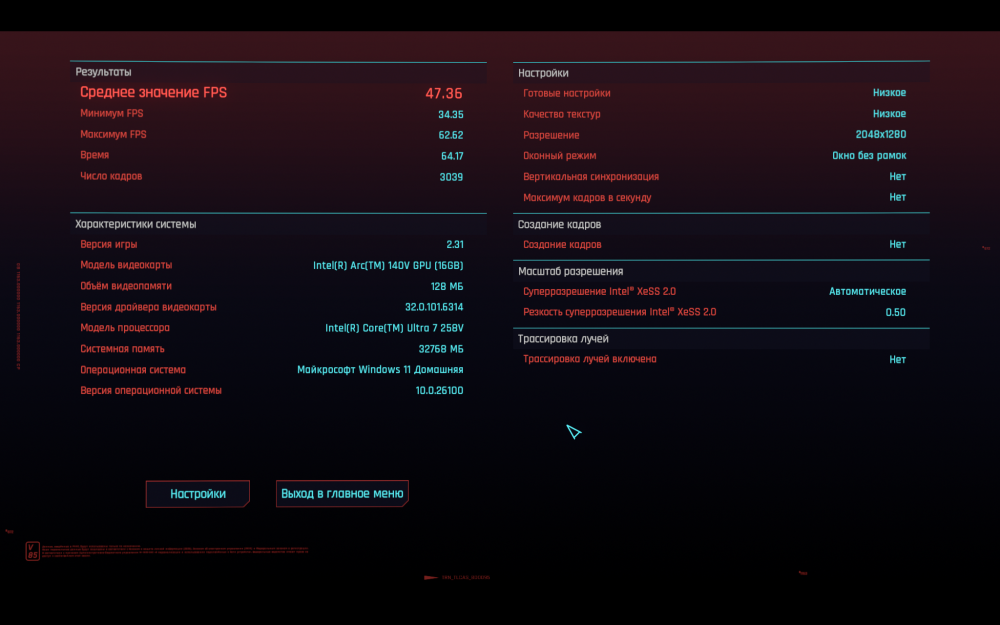Click the Готовые настройки value Низкое
The width and height of the screenshot is (1000, 625).
(890, 92)
